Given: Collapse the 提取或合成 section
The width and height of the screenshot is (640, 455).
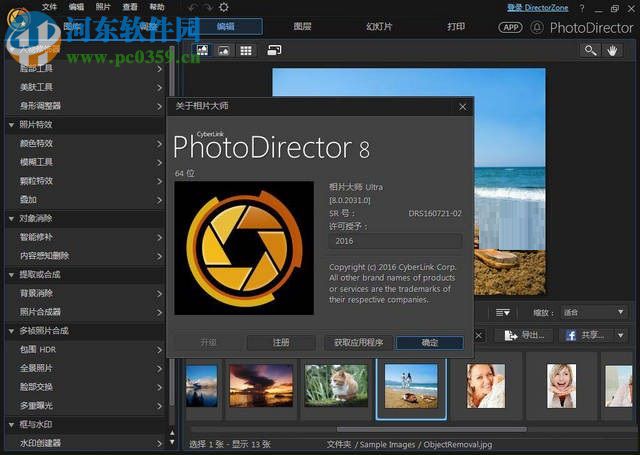Looking at the screenshot, I should [11, 275].
